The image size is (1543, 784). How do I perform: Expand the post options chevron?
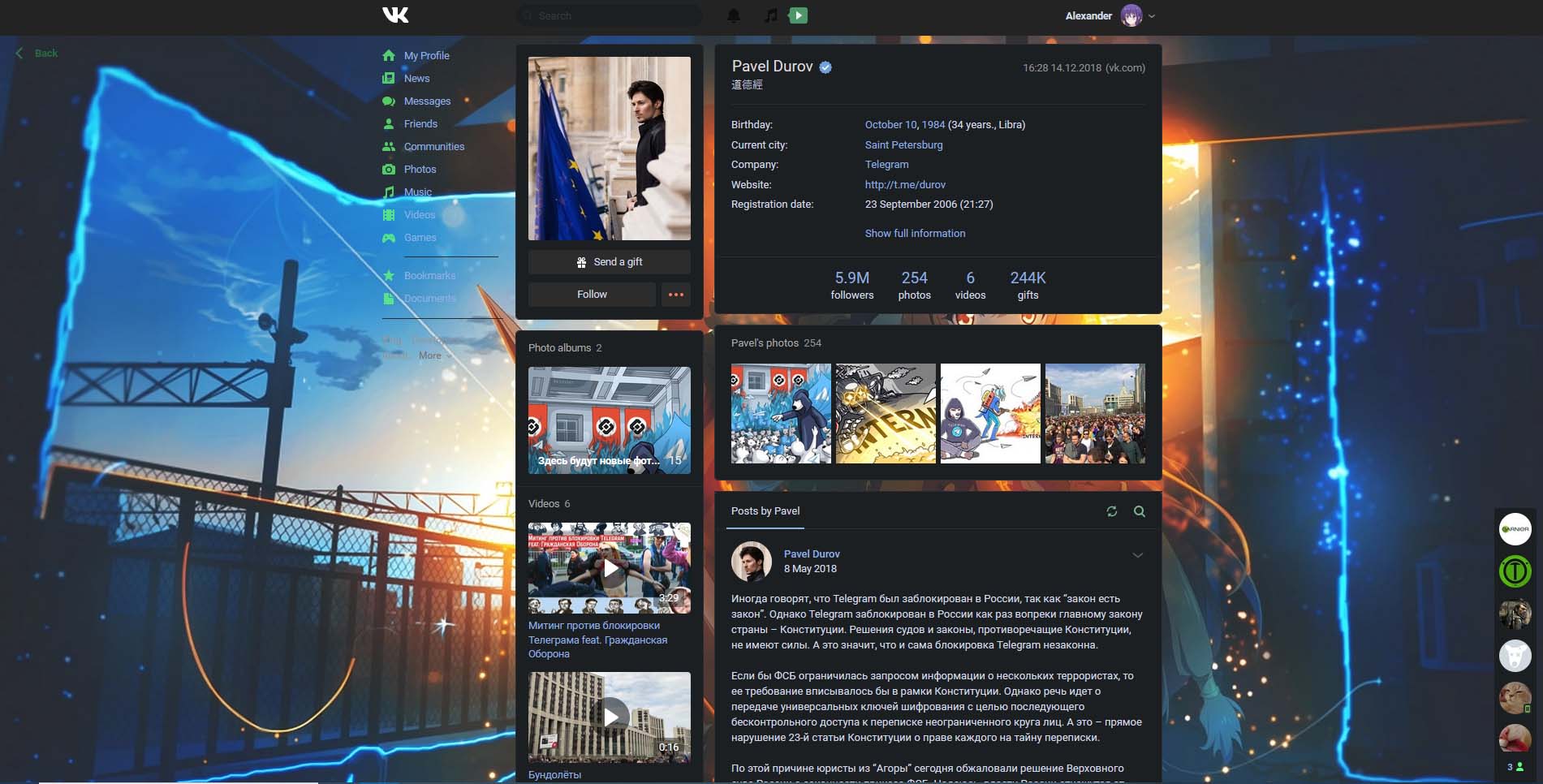coord(1138,555)
